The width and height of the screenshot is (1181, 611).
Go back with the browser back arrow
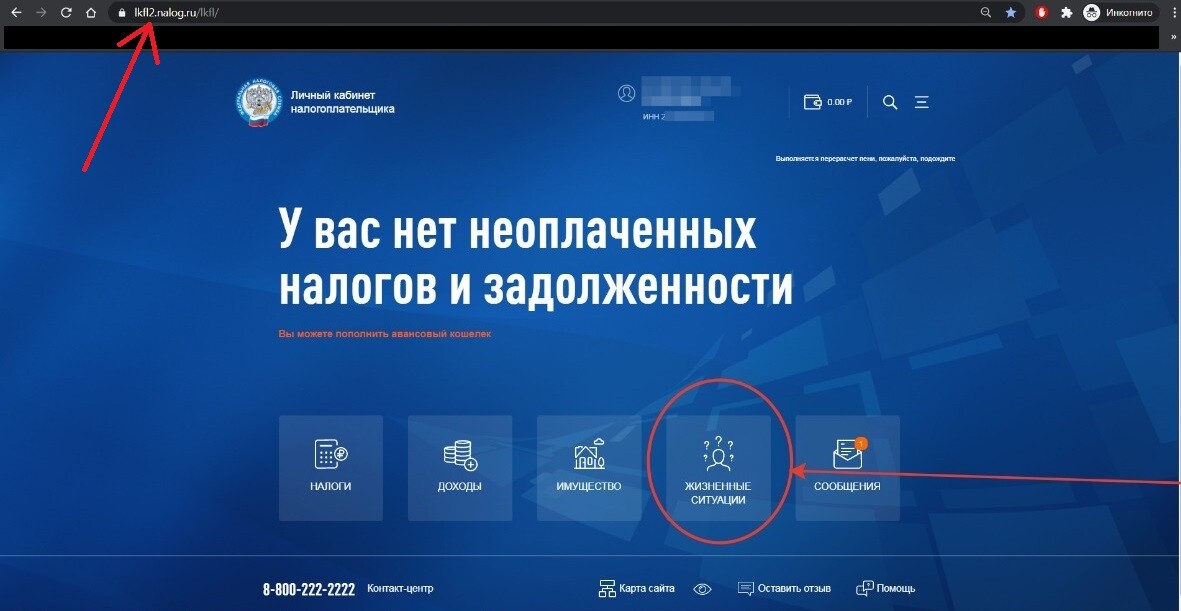[x=16, y=13]
